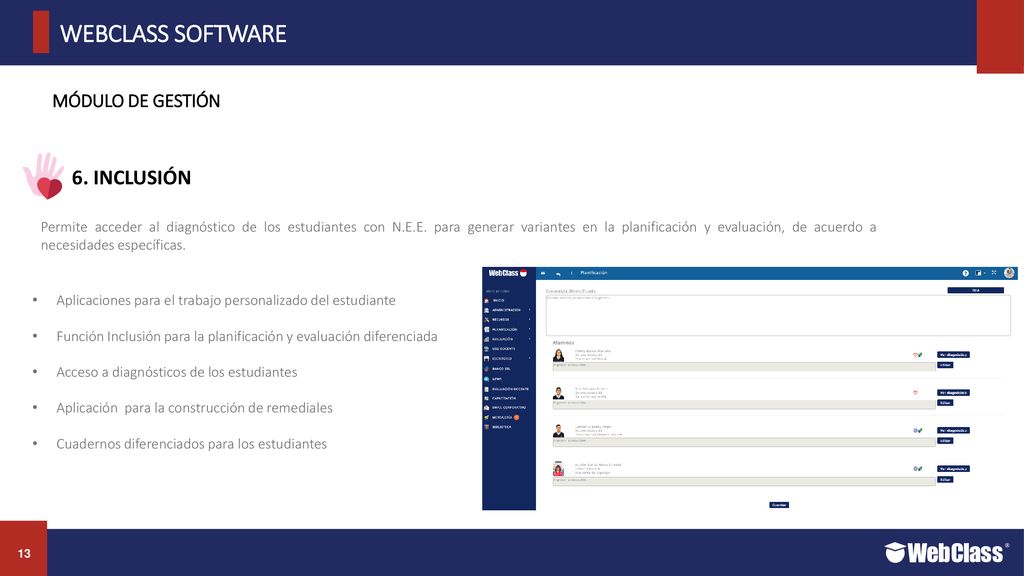The height and width of the screenshot is (576, 1024).
Task: Select Administración in the sidebar menu
Action: tap(506, 310)
